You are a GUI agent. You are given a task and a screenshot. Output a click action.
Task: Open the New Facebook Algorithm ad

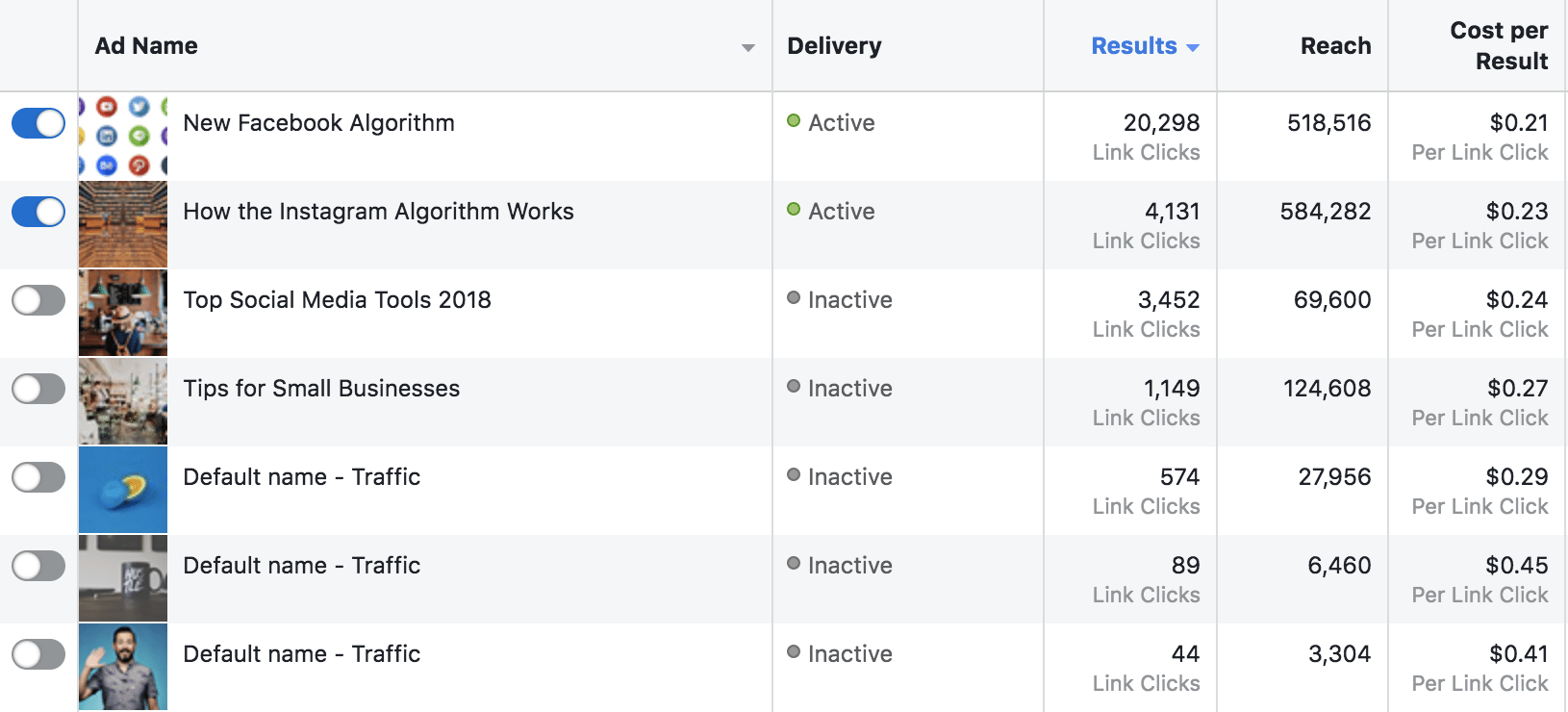coord(318,123)
